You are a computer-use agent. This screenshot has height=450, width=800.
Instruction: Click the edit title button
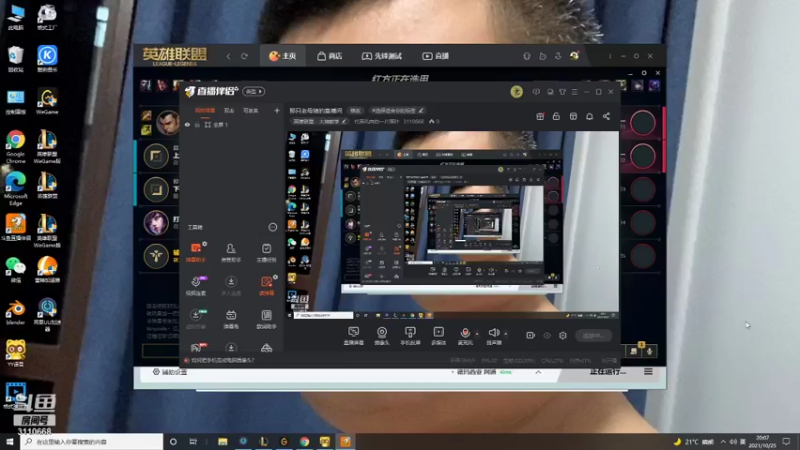coord(355,111)
